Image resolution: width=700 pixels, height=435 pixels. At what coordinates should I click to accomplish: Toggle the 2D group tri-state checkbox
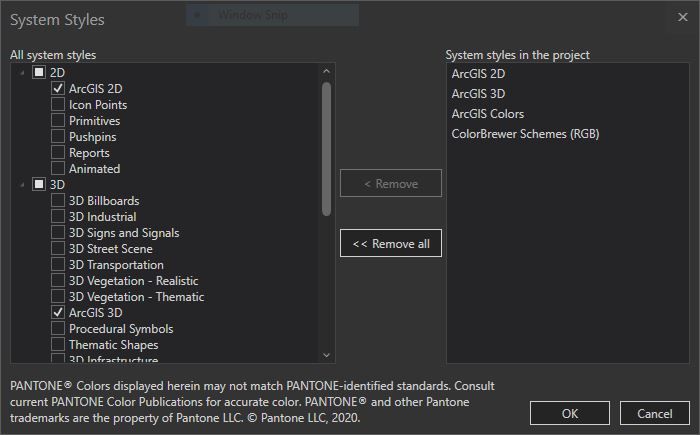[x=39, y=73]
